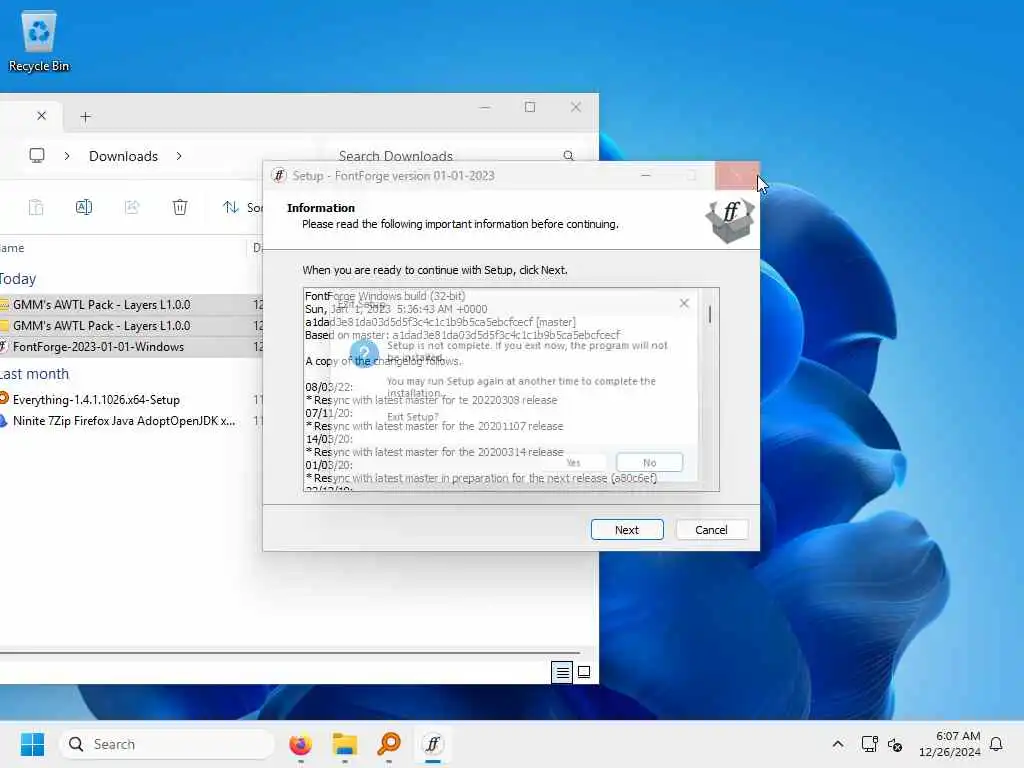Click Yes in the Exit Setup dialog

point(573,462)
